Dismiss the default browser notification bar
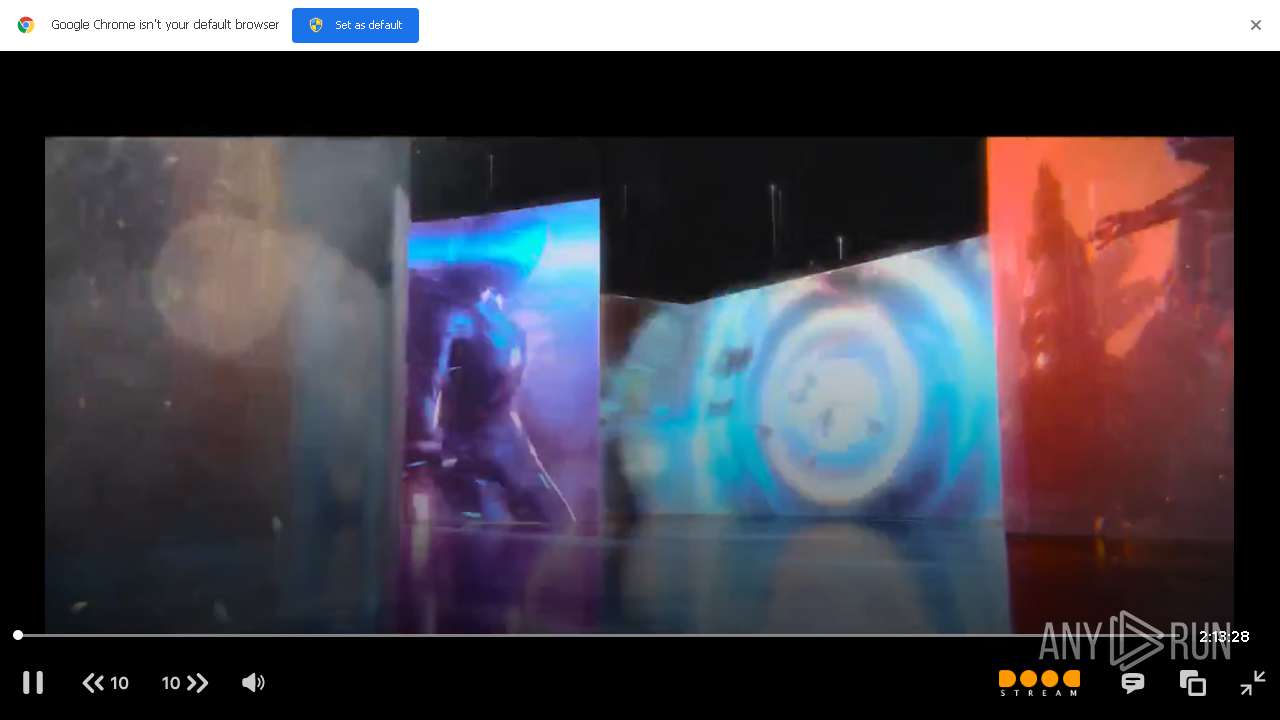 (1256, 25)
